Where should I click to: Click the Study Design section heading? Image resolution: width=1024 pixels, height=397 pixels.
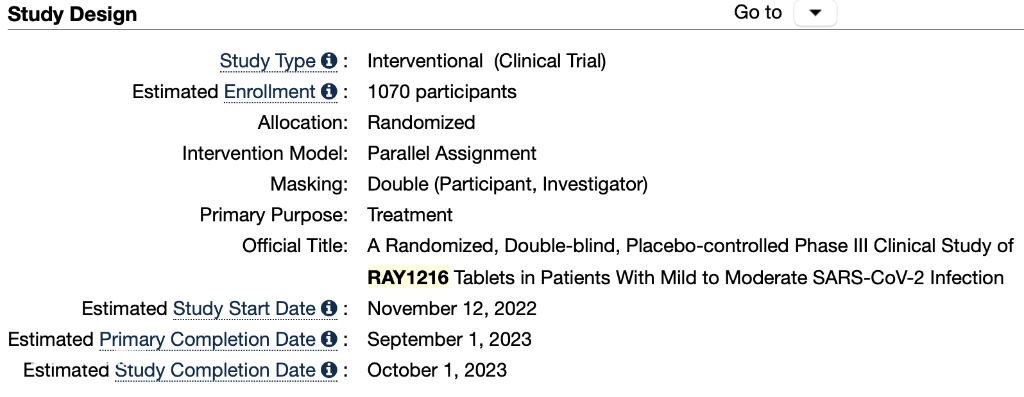[72, 14]
